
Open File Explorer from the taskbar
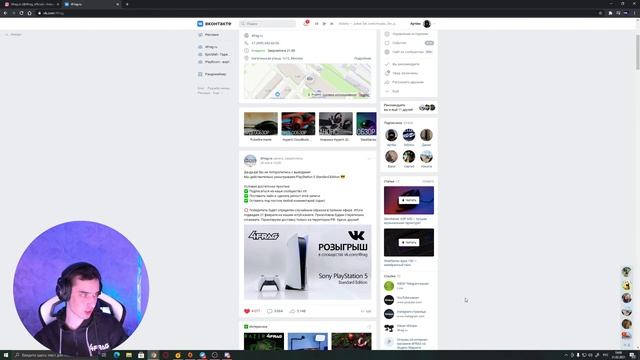129,355
